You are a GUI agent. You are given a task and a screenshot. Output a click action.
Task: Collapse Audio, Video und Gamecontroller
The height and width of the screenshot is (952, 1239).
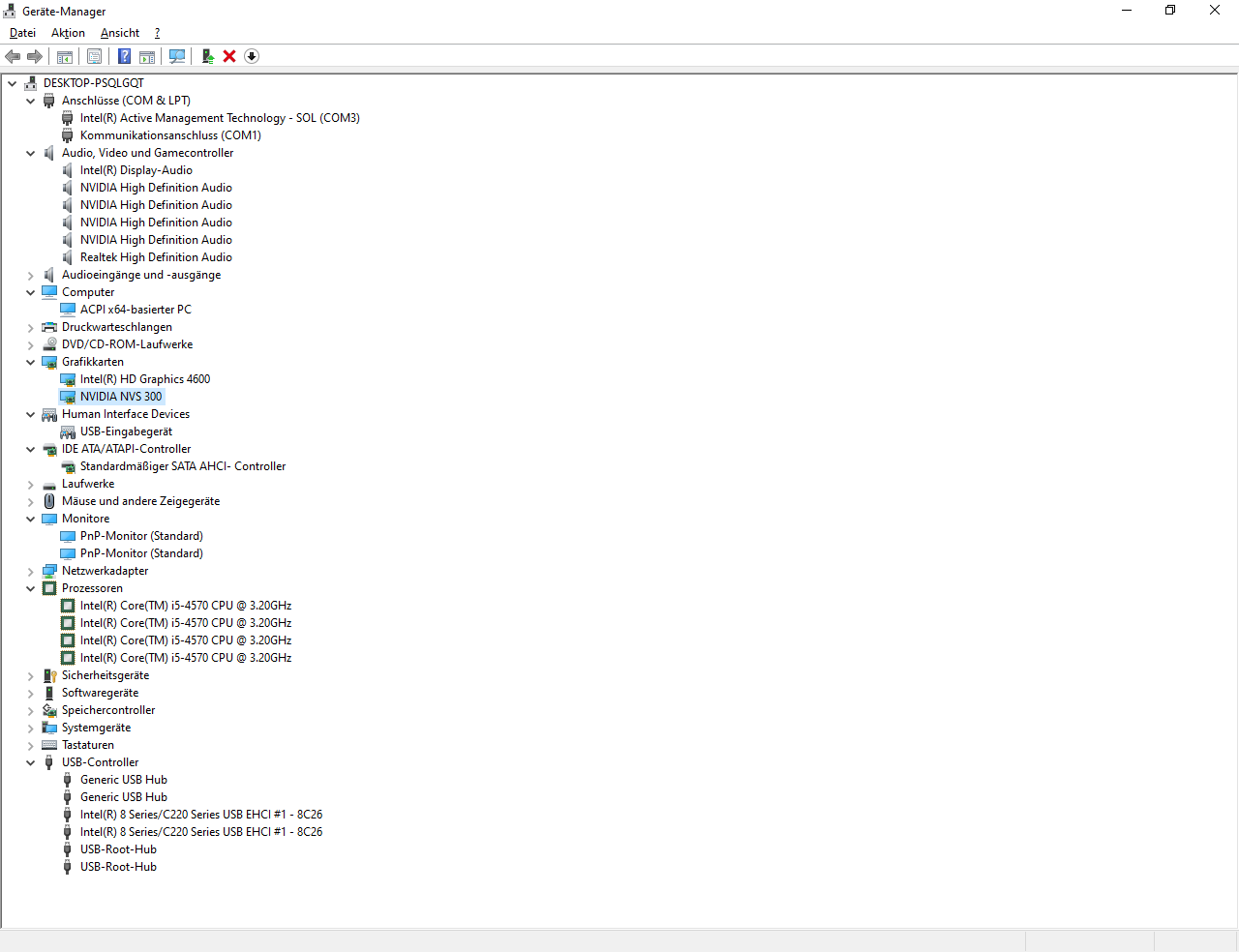(31, 153)
